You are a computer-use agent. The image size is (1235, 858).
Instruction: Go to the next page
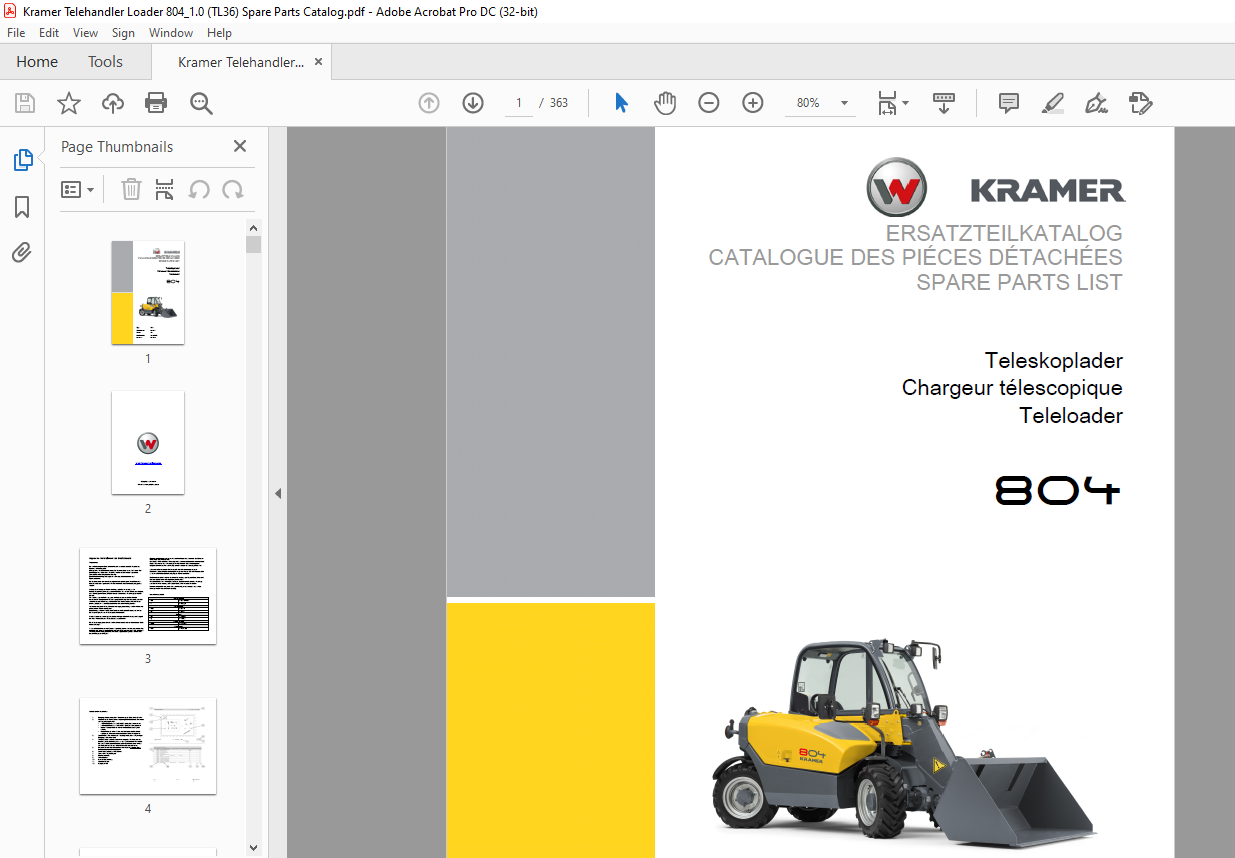(x=473, y=103)
